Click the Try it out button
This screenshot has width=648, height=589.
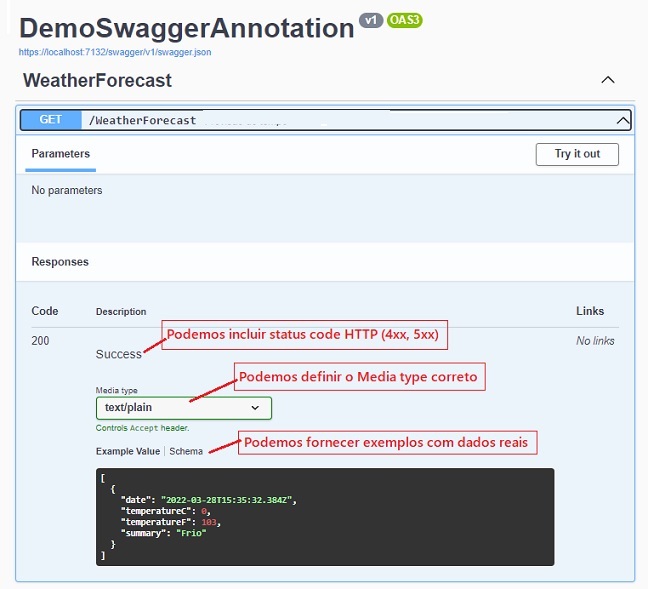click(x=577, y=154)
